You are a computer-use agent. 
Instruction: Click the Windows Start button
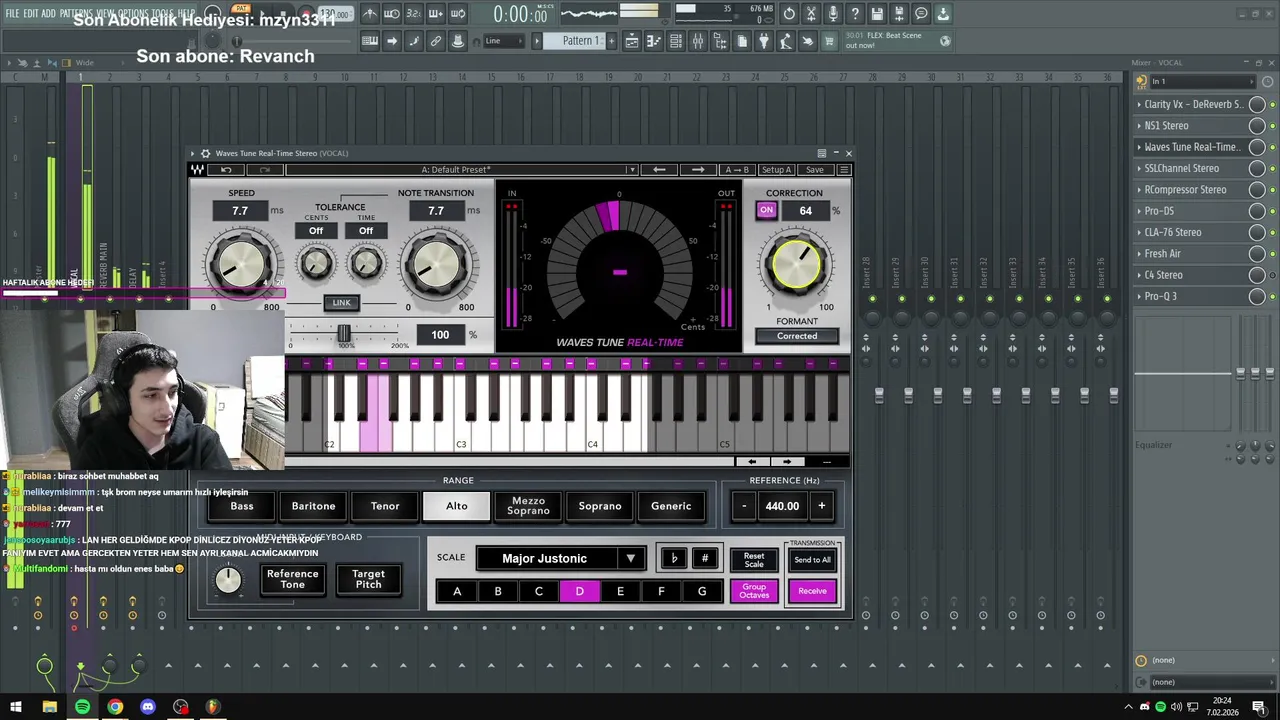tap(15, 707)
